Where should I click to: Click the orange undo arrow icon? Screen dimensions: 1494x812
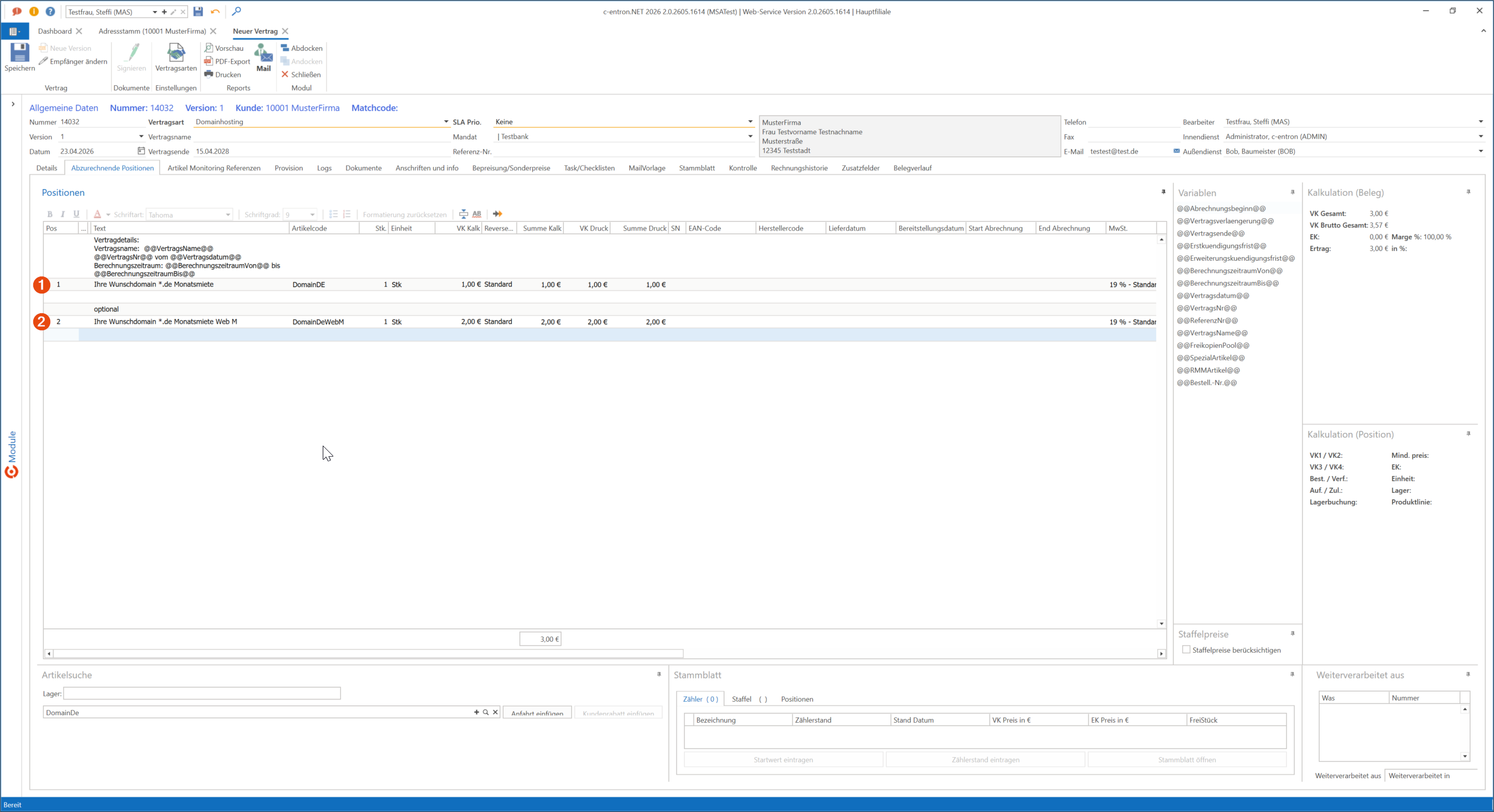tap(215, 11)
